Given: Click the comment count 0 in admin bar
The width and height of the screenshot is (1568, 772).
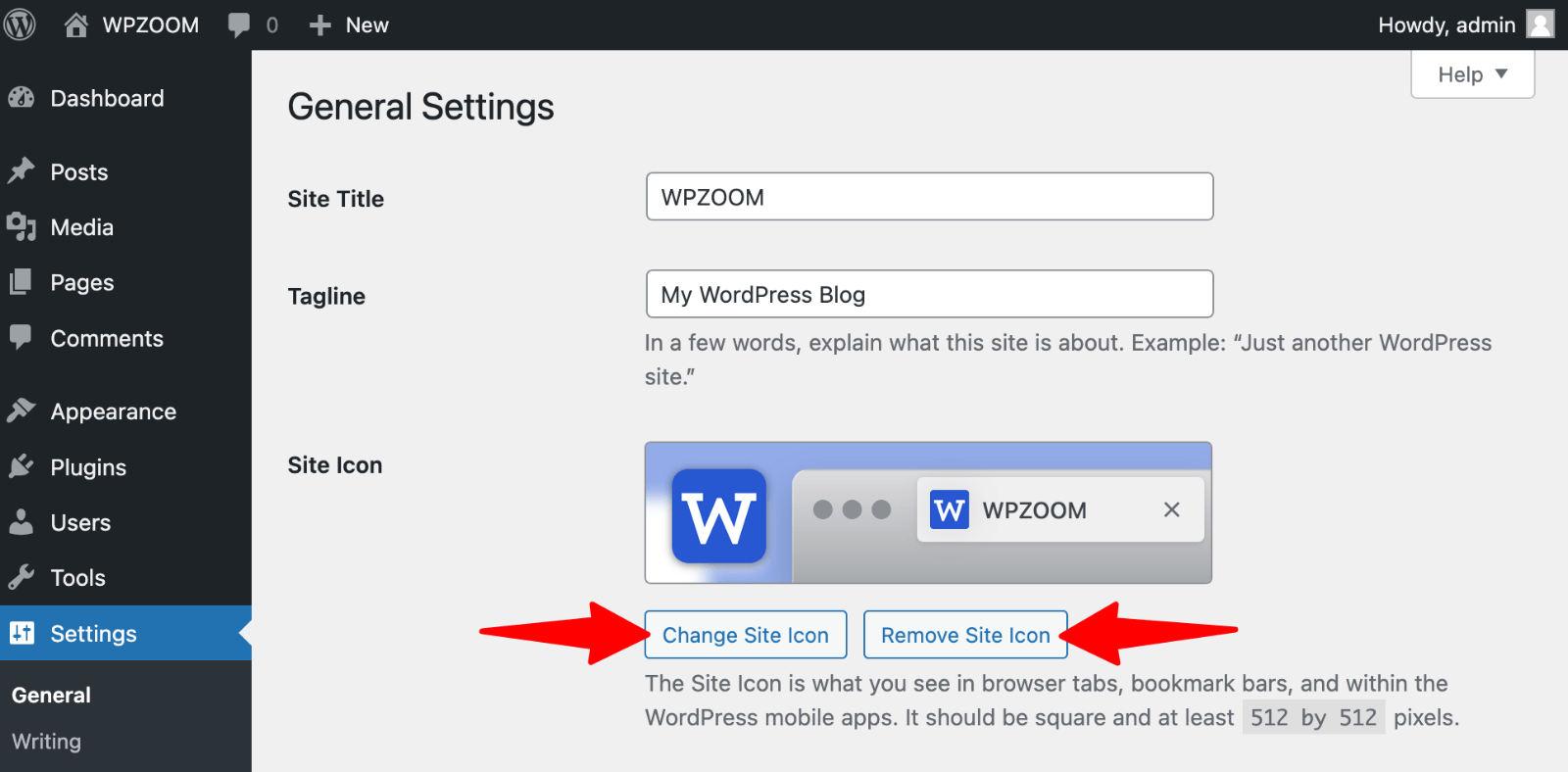Looking at the screenshot, I should click(272, 25).
